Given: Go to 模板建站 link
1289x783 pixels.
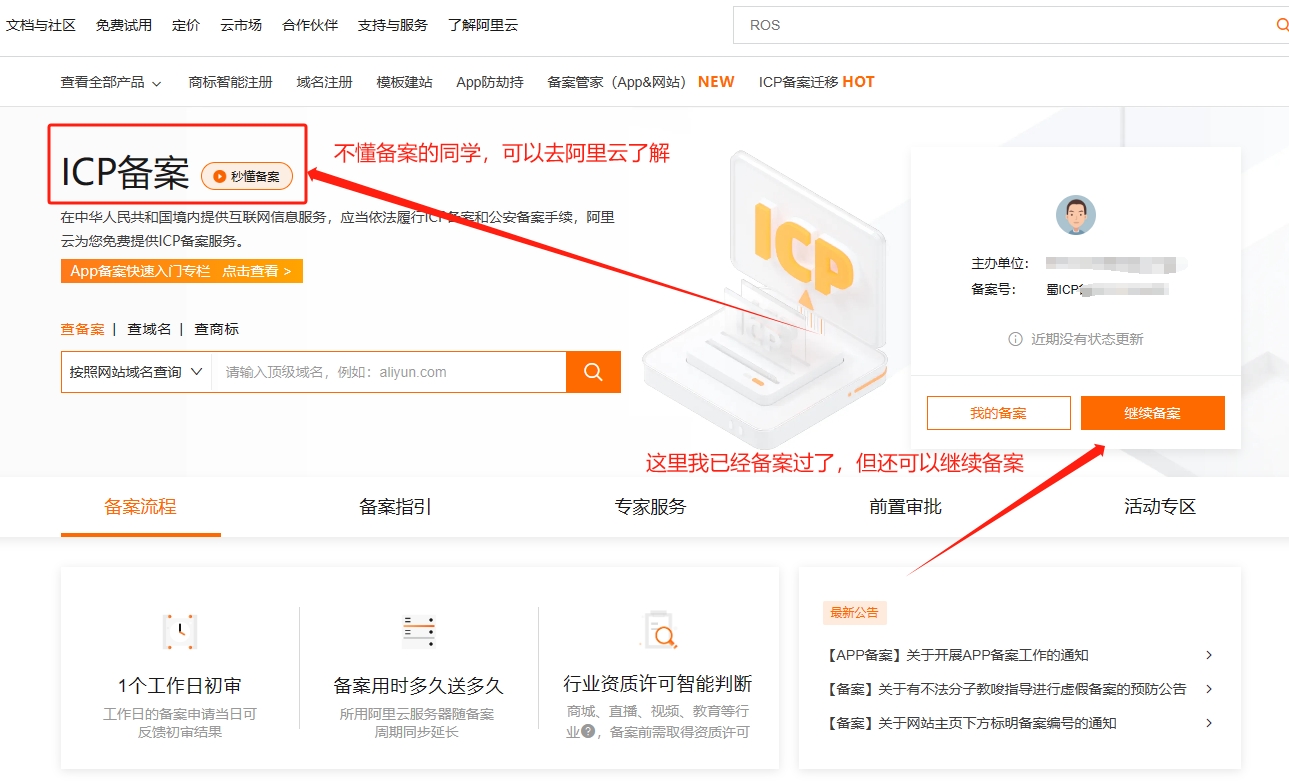Looking at the screenshot, I should point(405,82).
